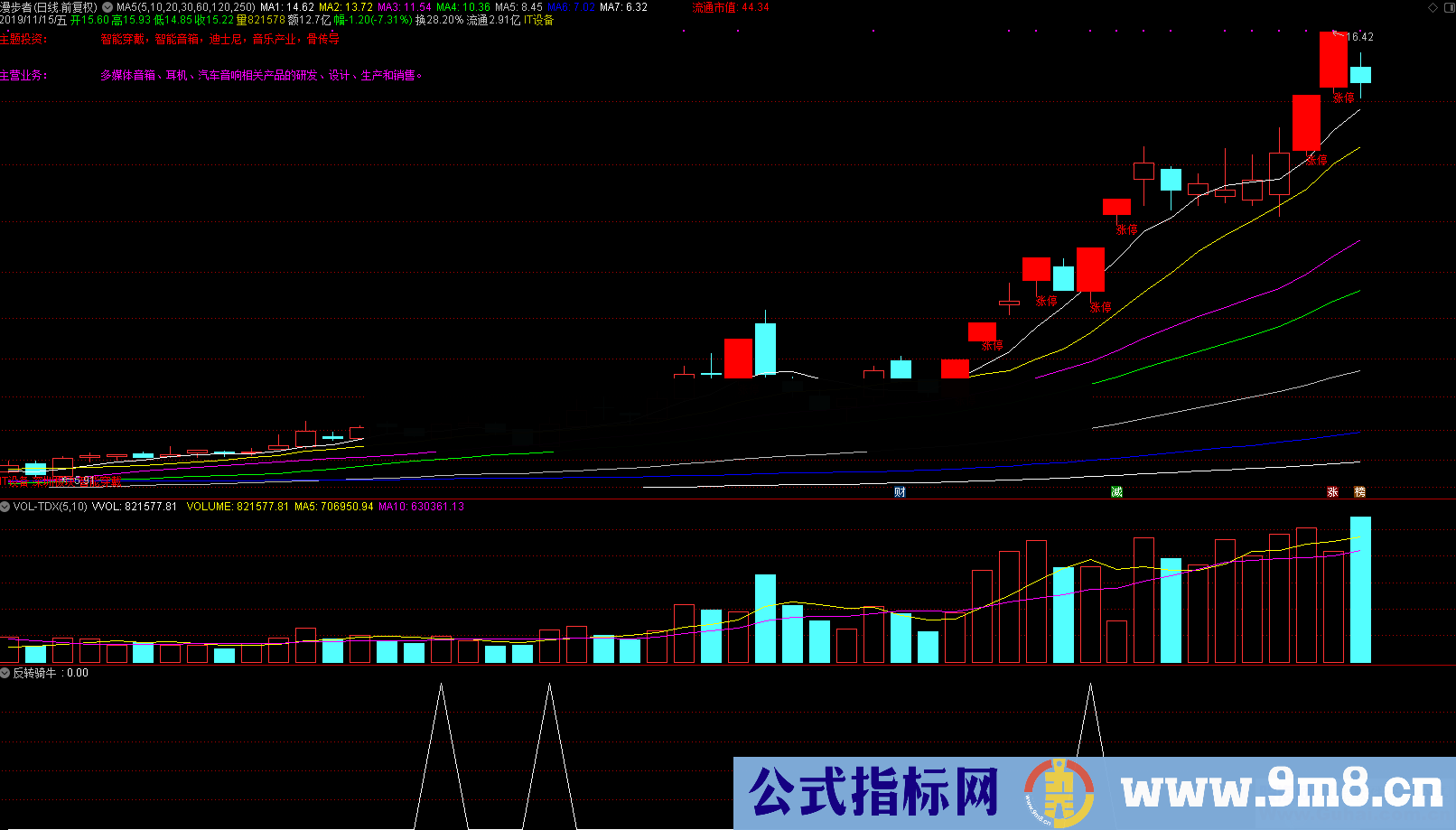Click the 财 event marker icon

click(x=900, y=492)
